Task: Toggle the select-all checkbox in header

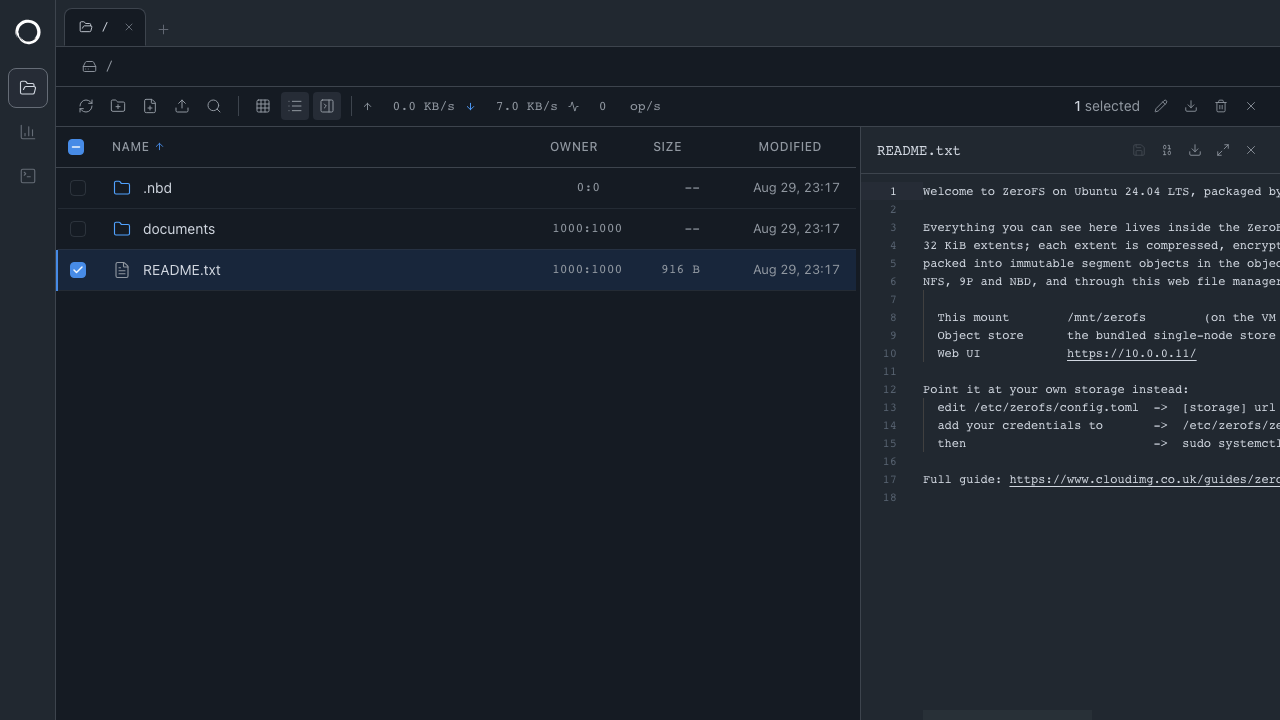Action: pos(76,147)
